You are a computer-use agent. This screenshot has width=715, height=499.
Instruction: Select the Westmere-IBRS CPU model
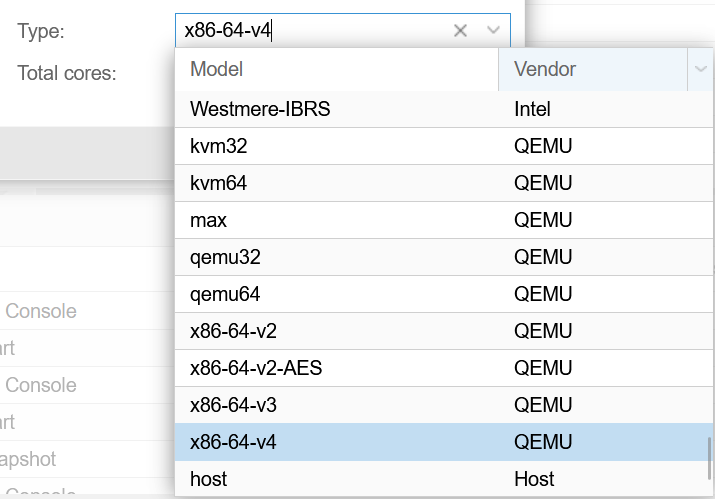click(444, 109)
